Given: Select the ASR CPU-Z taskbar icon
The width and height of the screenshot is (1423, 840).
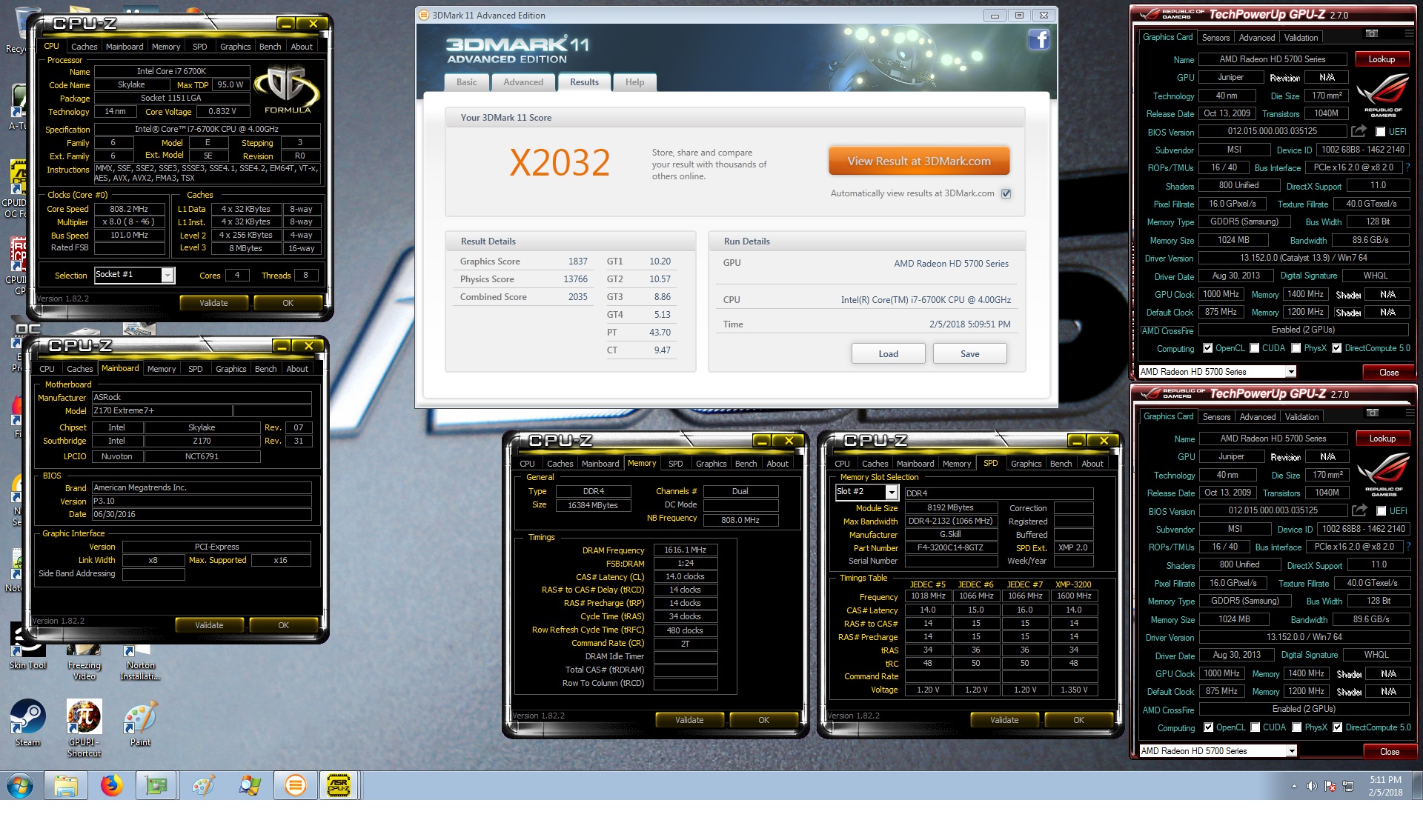Looking at the screenshot, I should 339,785.
